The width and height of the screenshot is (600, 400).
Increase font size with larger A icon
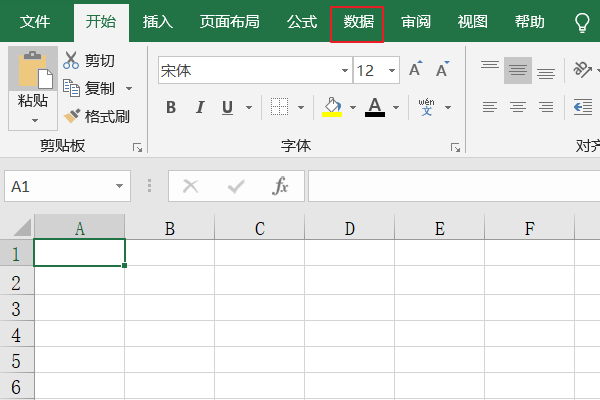[415, 69]
